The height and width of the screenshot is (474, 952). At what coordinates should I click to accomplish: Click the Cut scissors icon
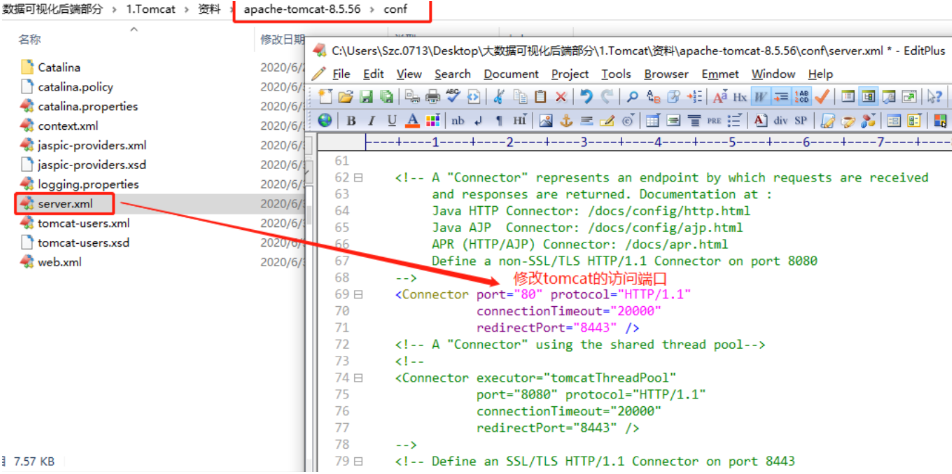pyautogui.click(x=498, y=96)
